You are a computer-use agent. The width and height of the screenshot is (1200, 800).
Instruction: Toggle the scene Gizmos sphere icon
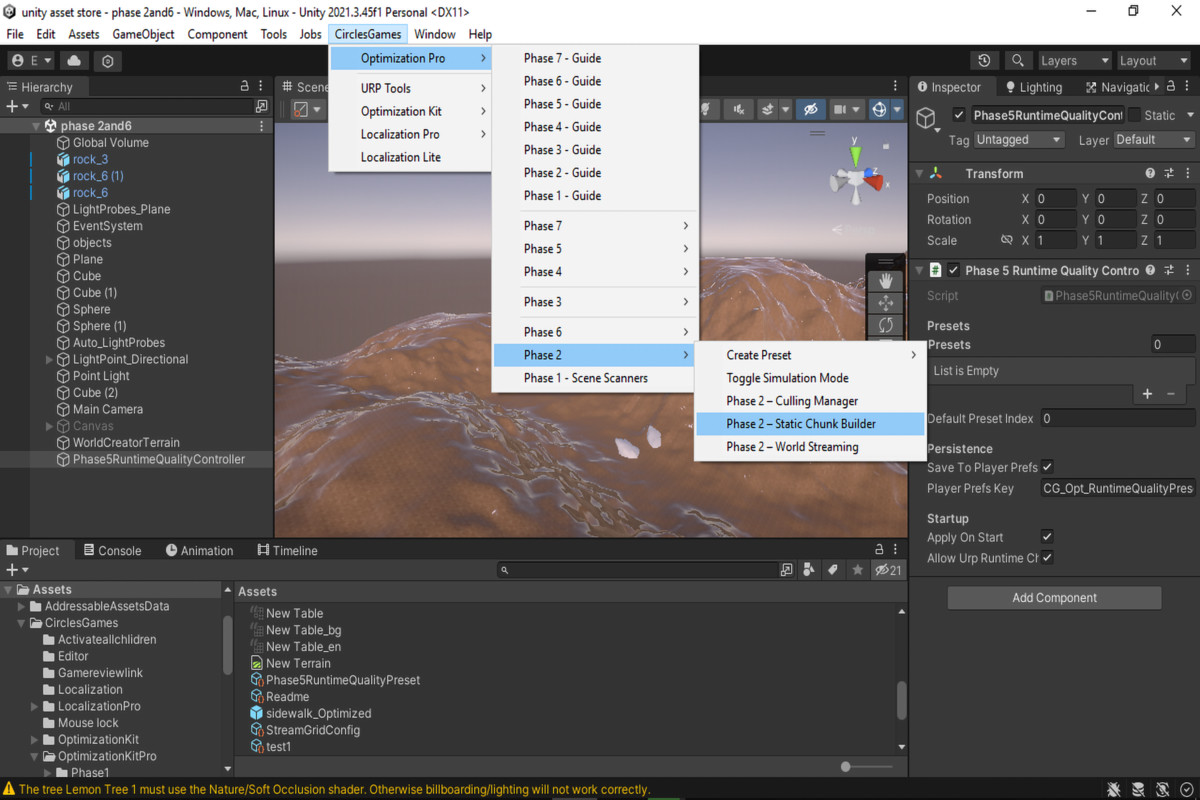879,109
